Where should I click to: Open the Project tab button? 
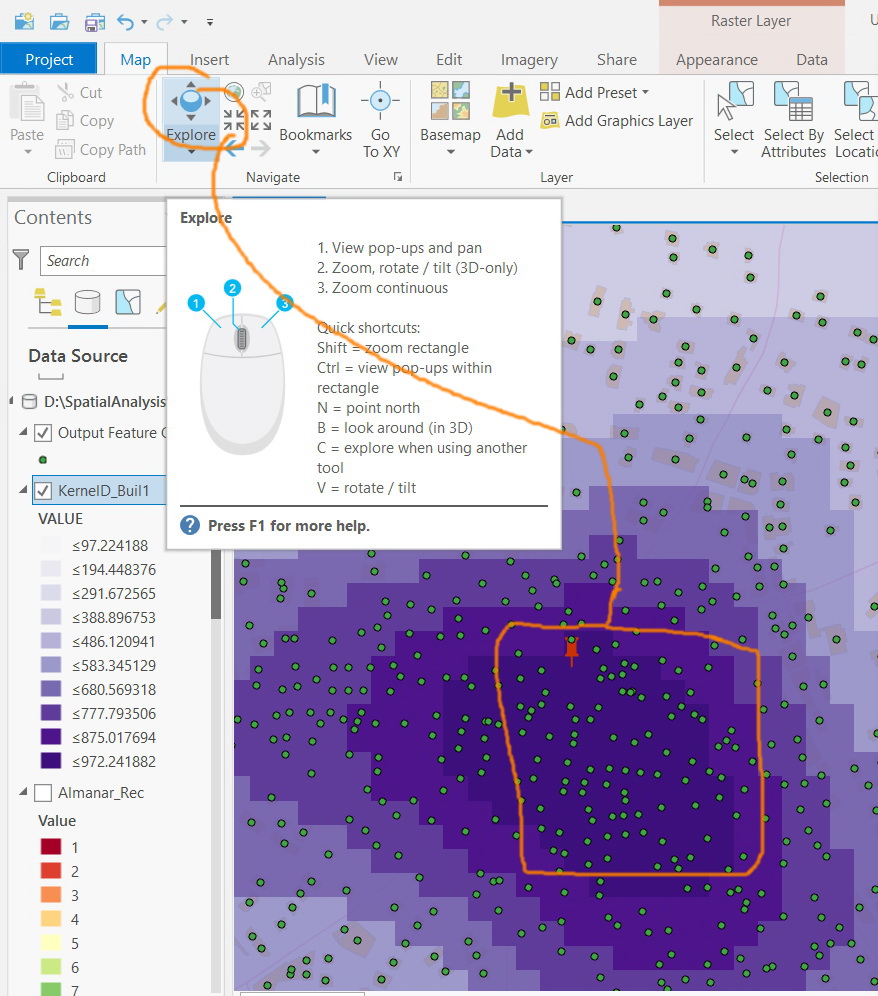coord(49,60)
